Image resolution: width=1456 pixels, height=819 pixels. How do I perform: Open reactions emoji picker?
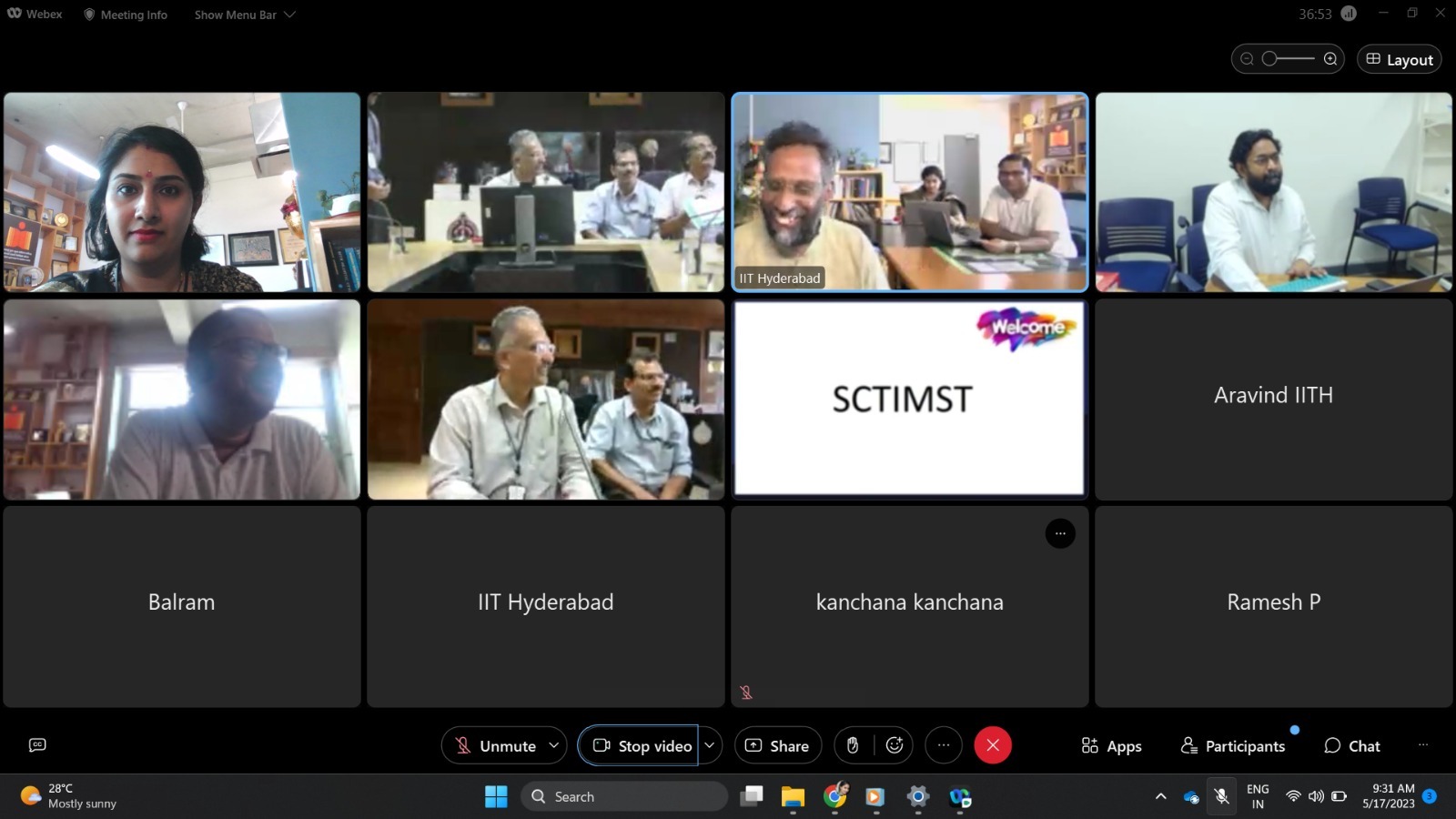tap(895, 745)
